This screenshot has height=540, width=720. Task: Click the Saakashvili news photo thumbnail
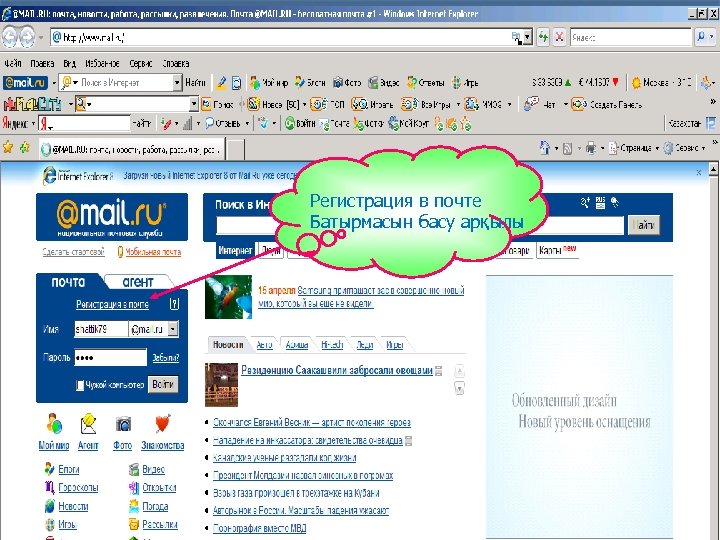click(x=221, y=385)
